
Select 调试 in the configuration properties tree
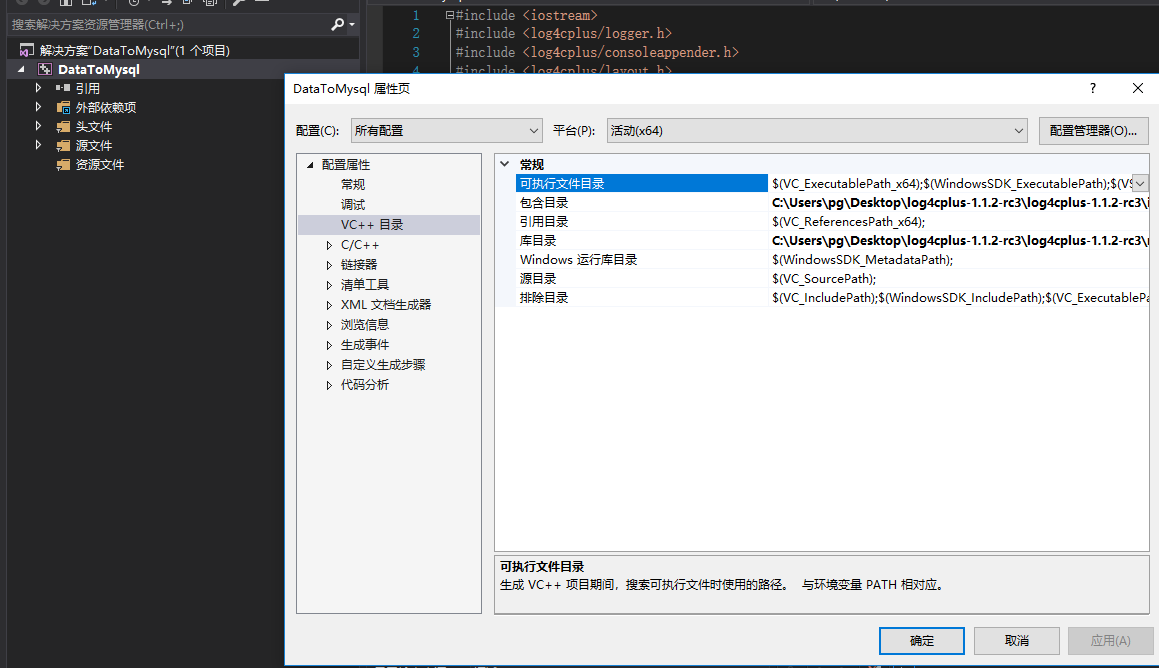pos(352,204)
